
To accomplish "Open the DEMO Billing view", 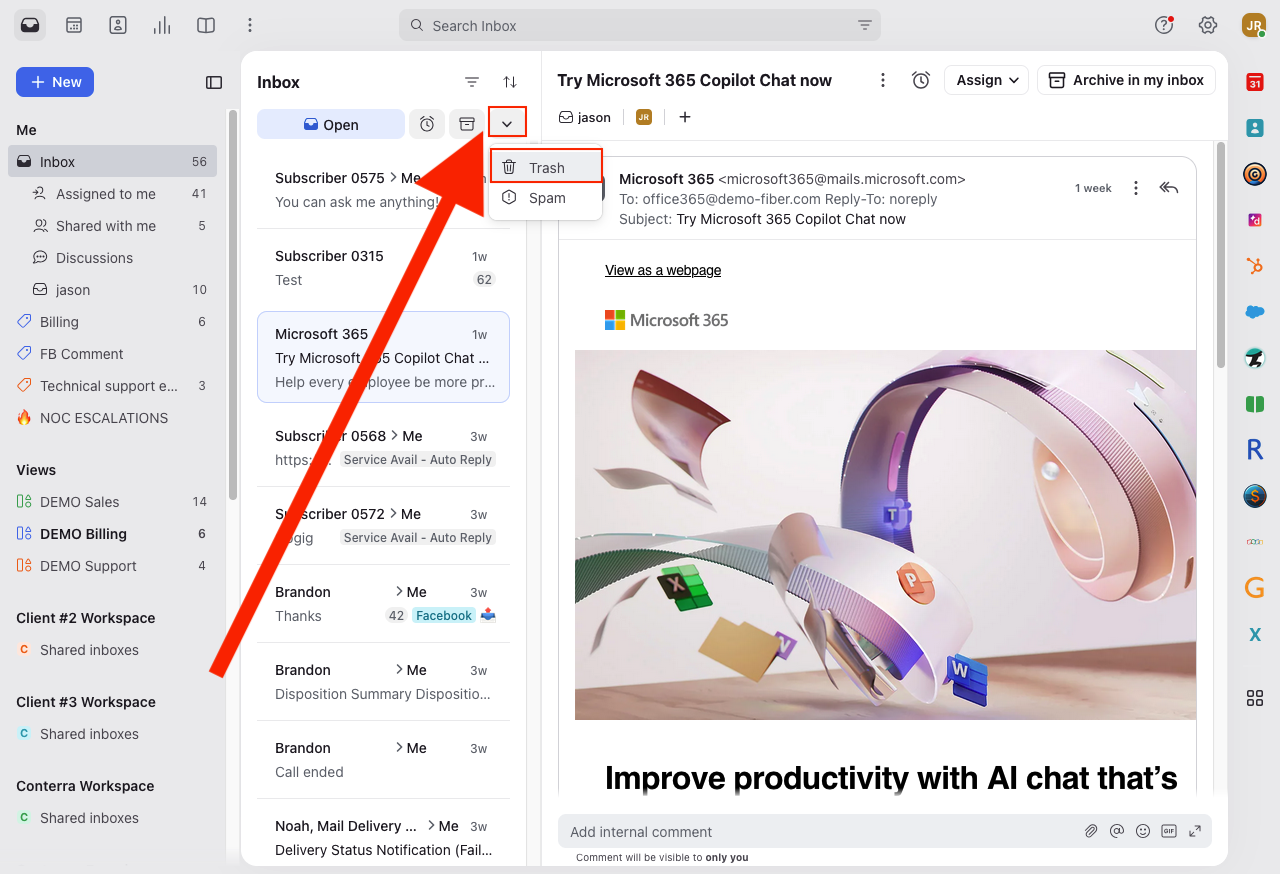I will pyautogui.click(x=112, y=534).
